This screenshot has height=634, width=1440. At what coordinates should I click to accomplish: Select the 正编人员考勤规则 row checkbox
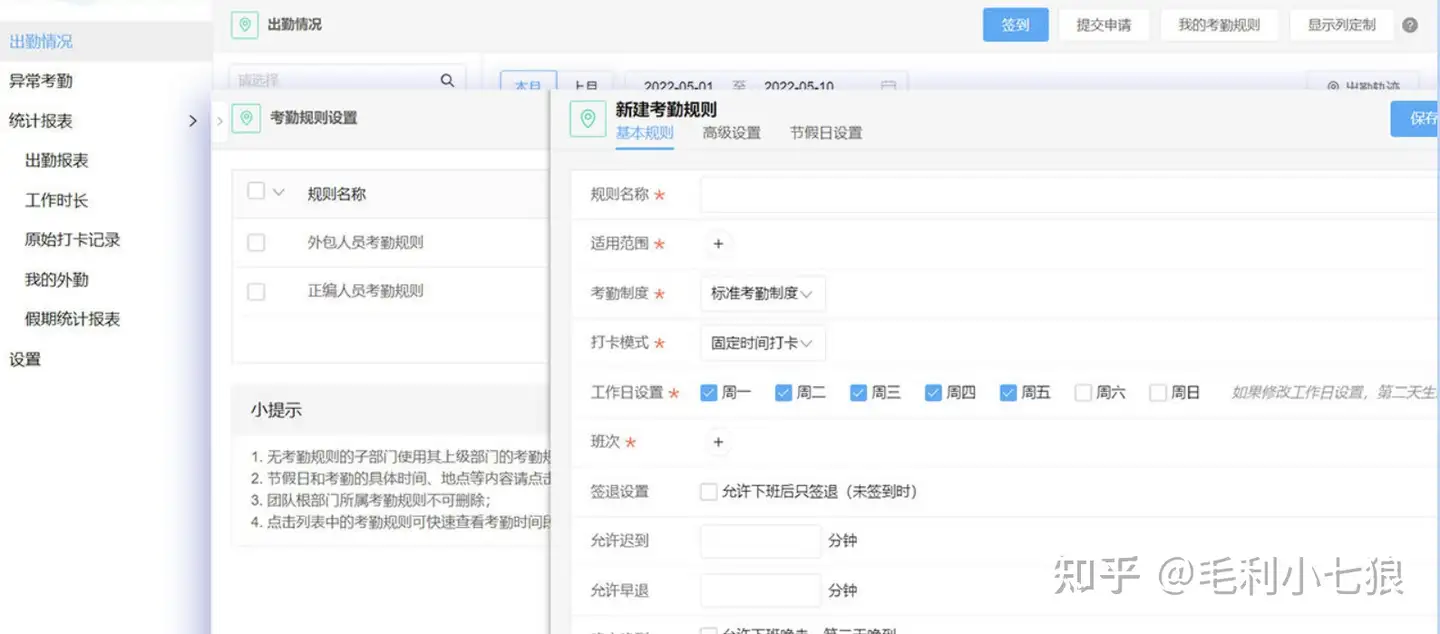click(x=256, y=292)
